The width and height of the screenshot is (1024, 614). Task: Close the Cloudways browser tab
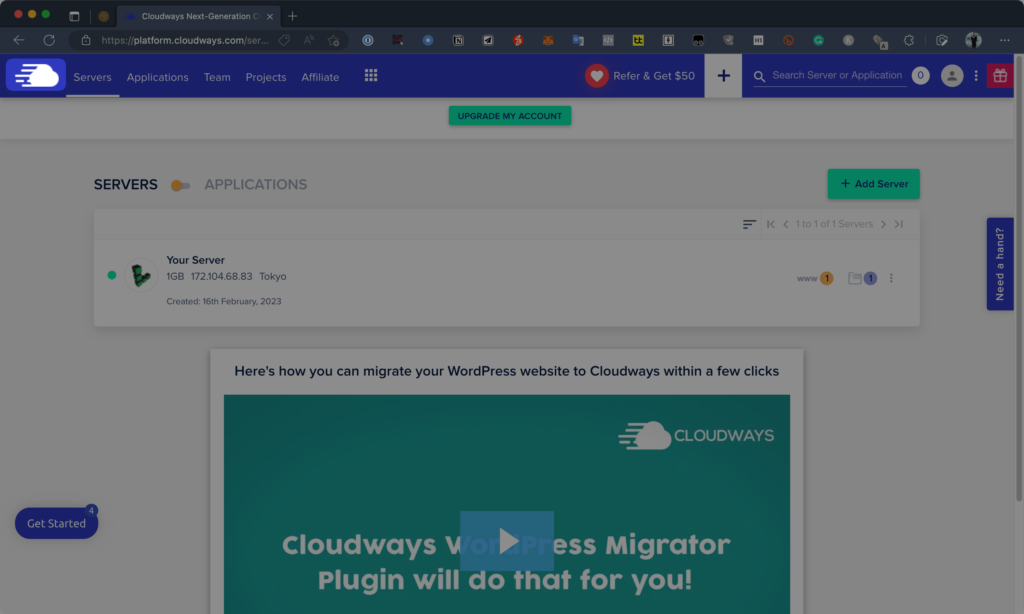pos(270,16)
